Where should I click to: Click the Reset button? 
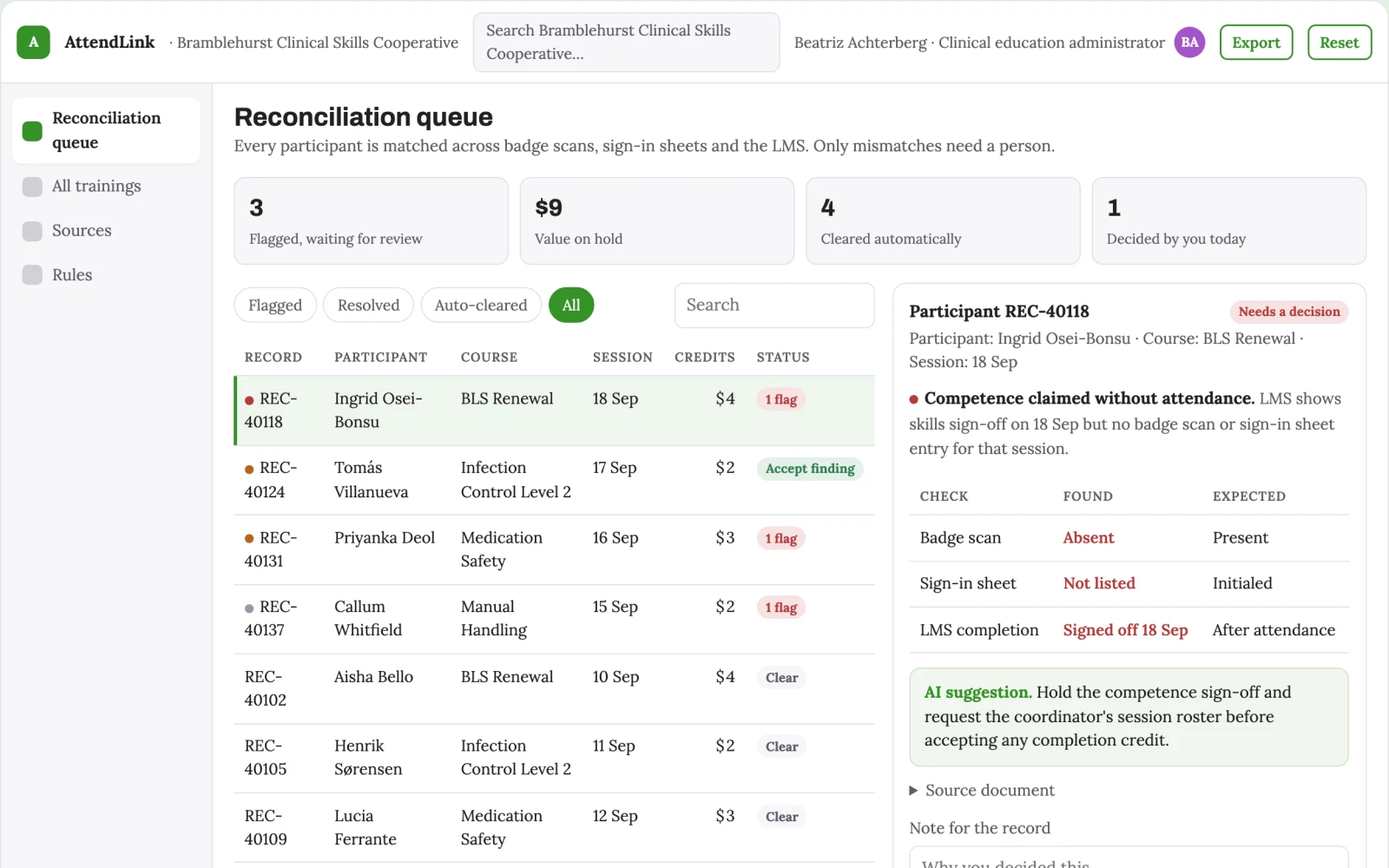pyautogui.click(x=1340, y=43)
